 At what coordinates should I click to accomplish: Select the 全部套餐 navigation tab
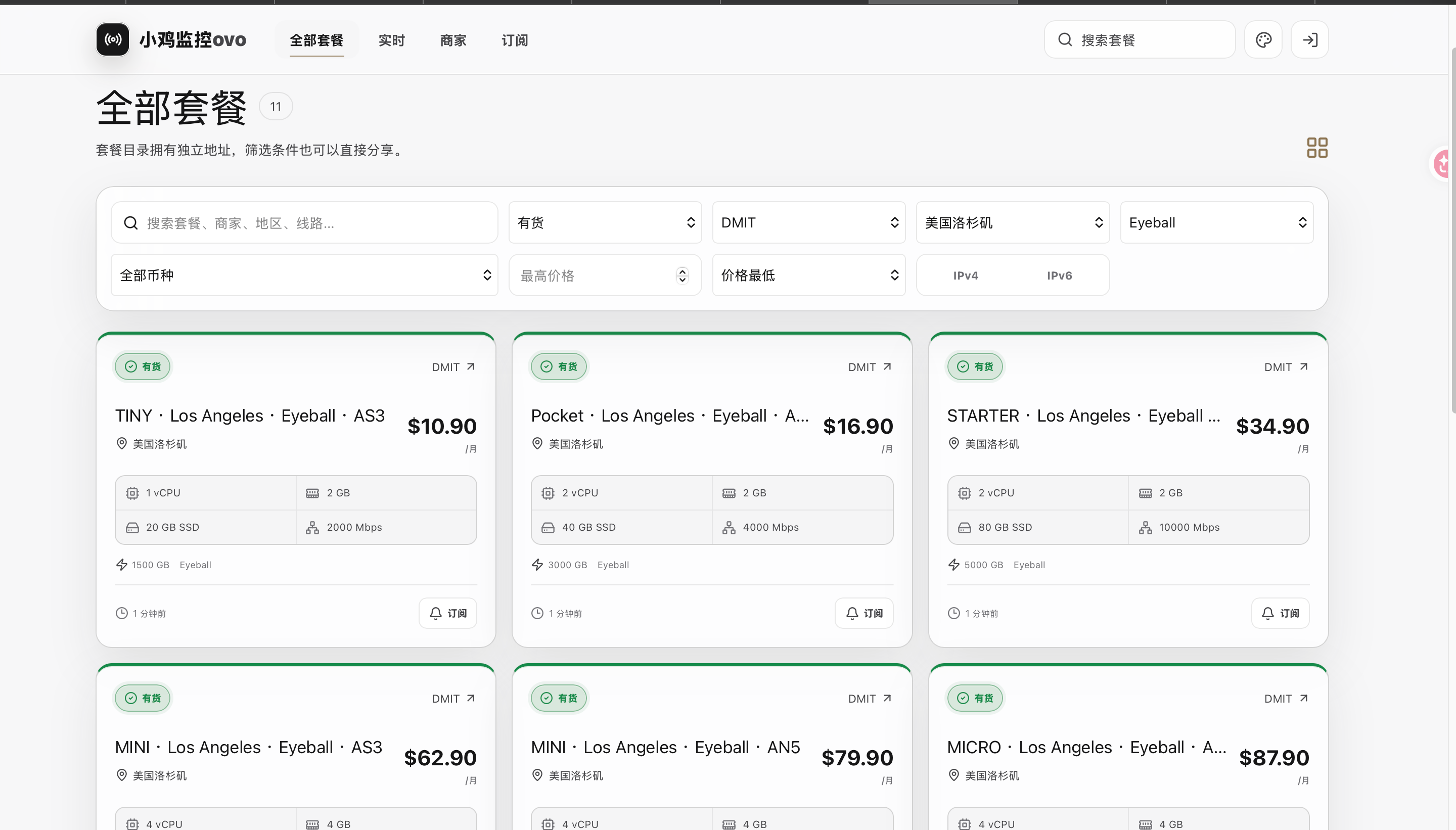tap(316, 40)
